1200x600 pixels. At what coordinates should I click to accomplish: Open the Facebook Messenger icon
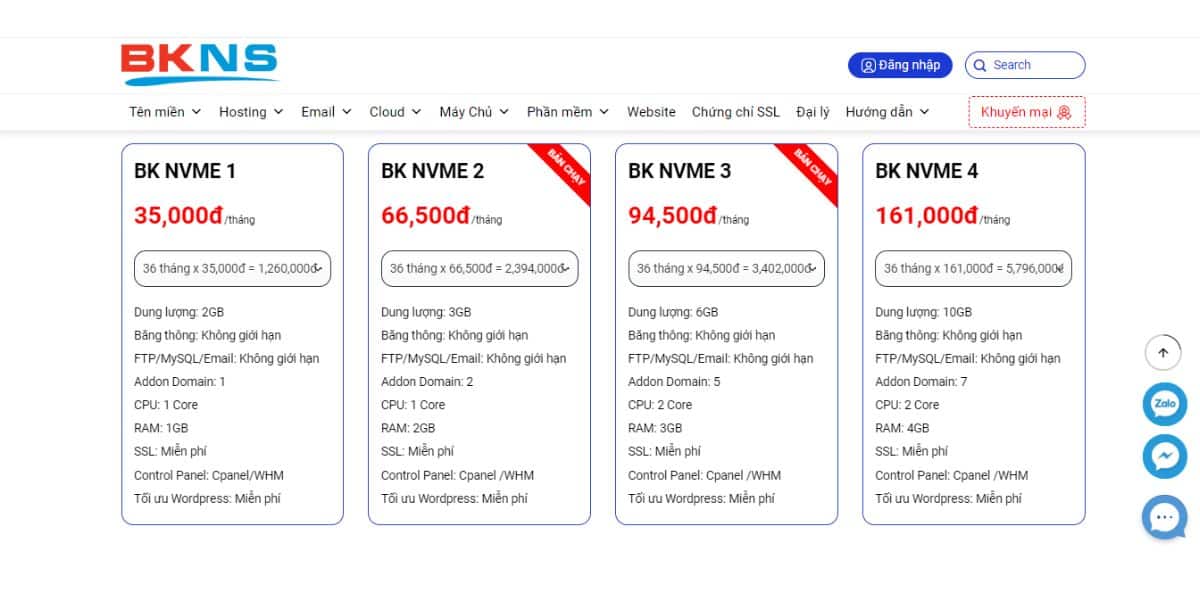(x=1163, y=457)
